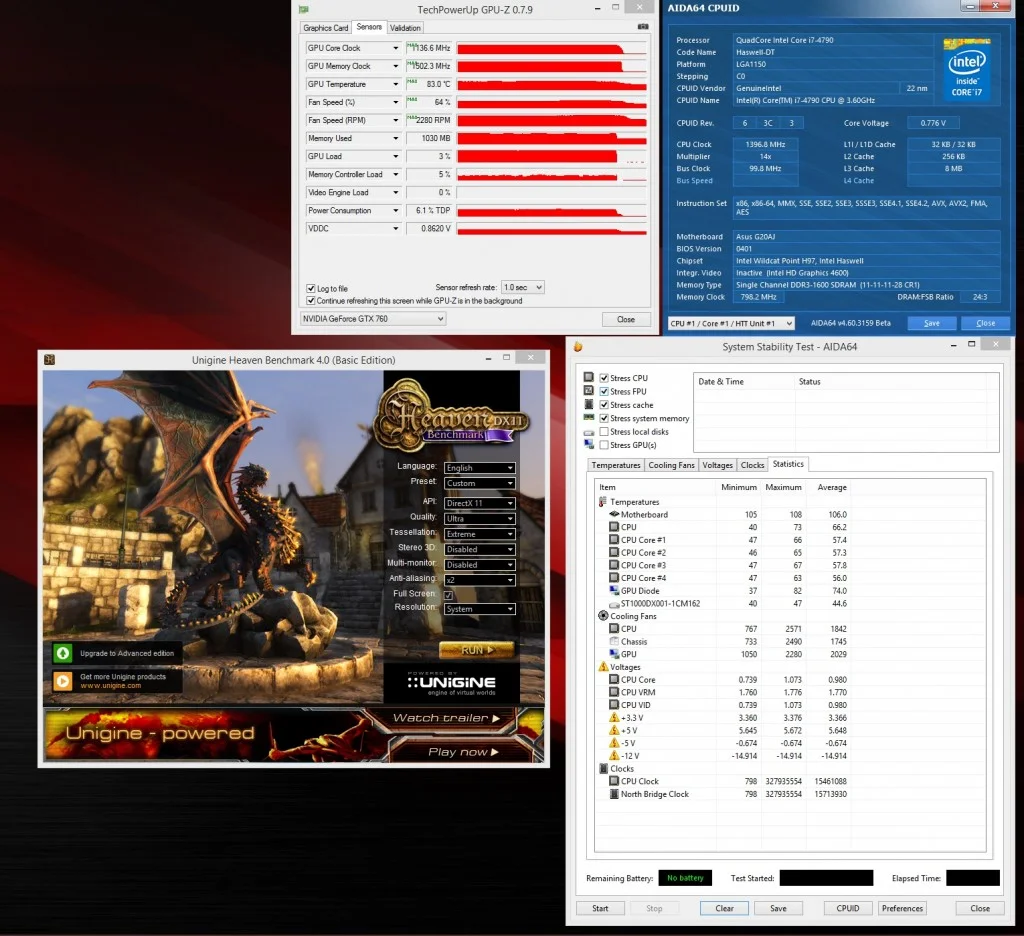Switch to GPU-Z Graphics Card tab

point(325,27)
